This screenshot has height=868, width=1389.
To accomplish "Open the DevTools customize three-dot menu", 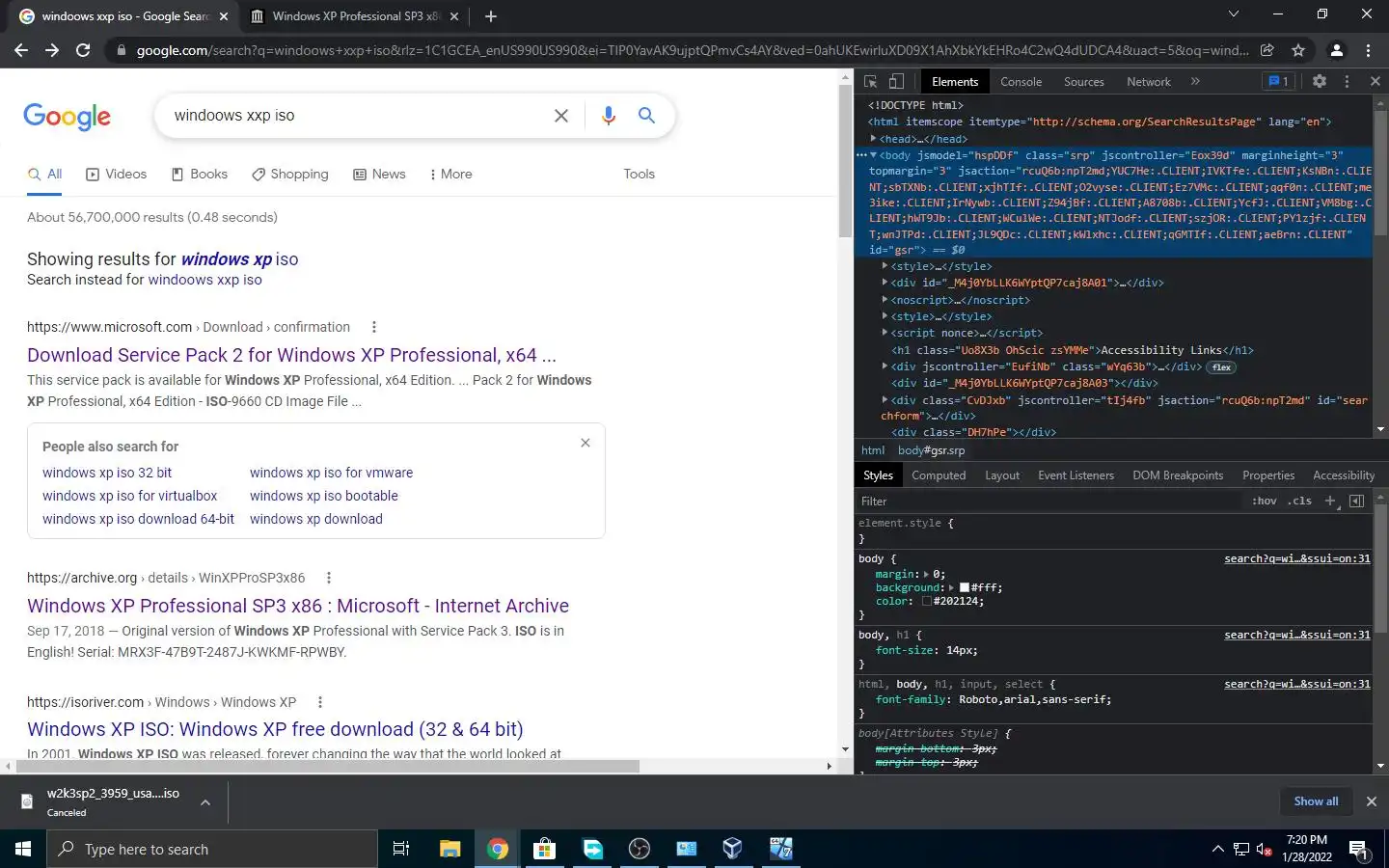I will pyautogui.click(x=1348, y=82).
